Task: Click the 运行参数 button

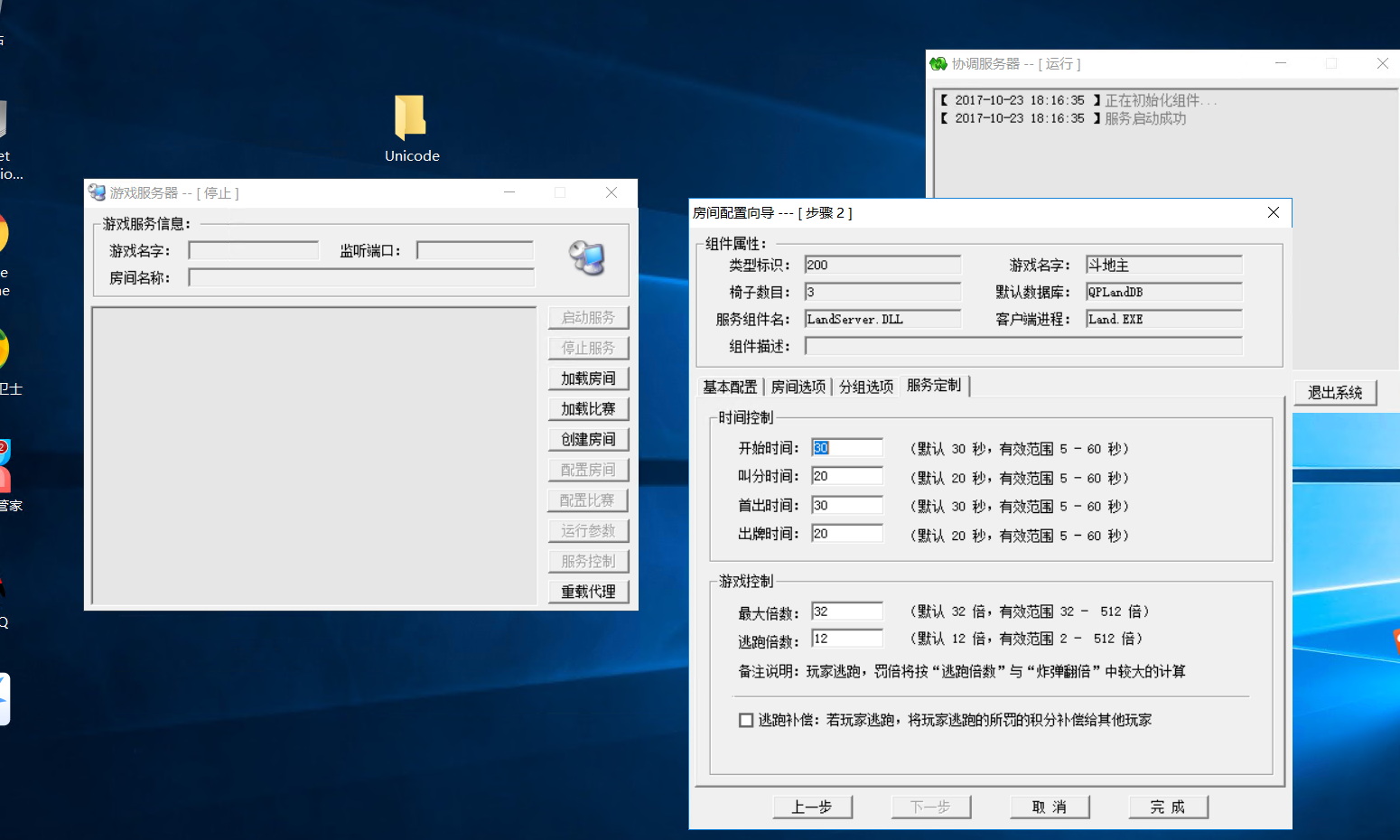Action: pyautogui.click(x=588, y=531)
